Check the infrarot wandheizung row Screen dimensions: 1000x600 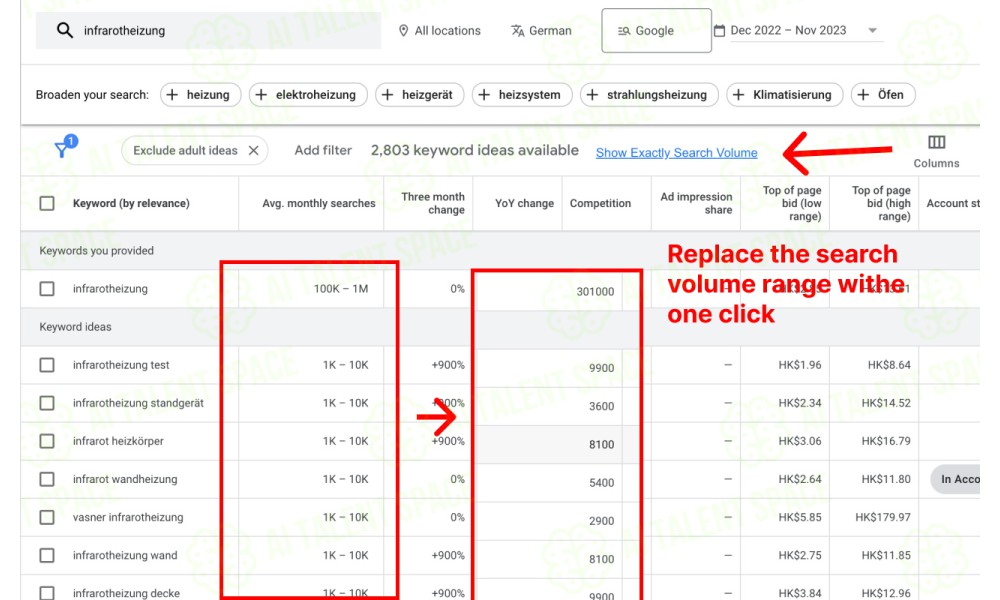point(47,479)
